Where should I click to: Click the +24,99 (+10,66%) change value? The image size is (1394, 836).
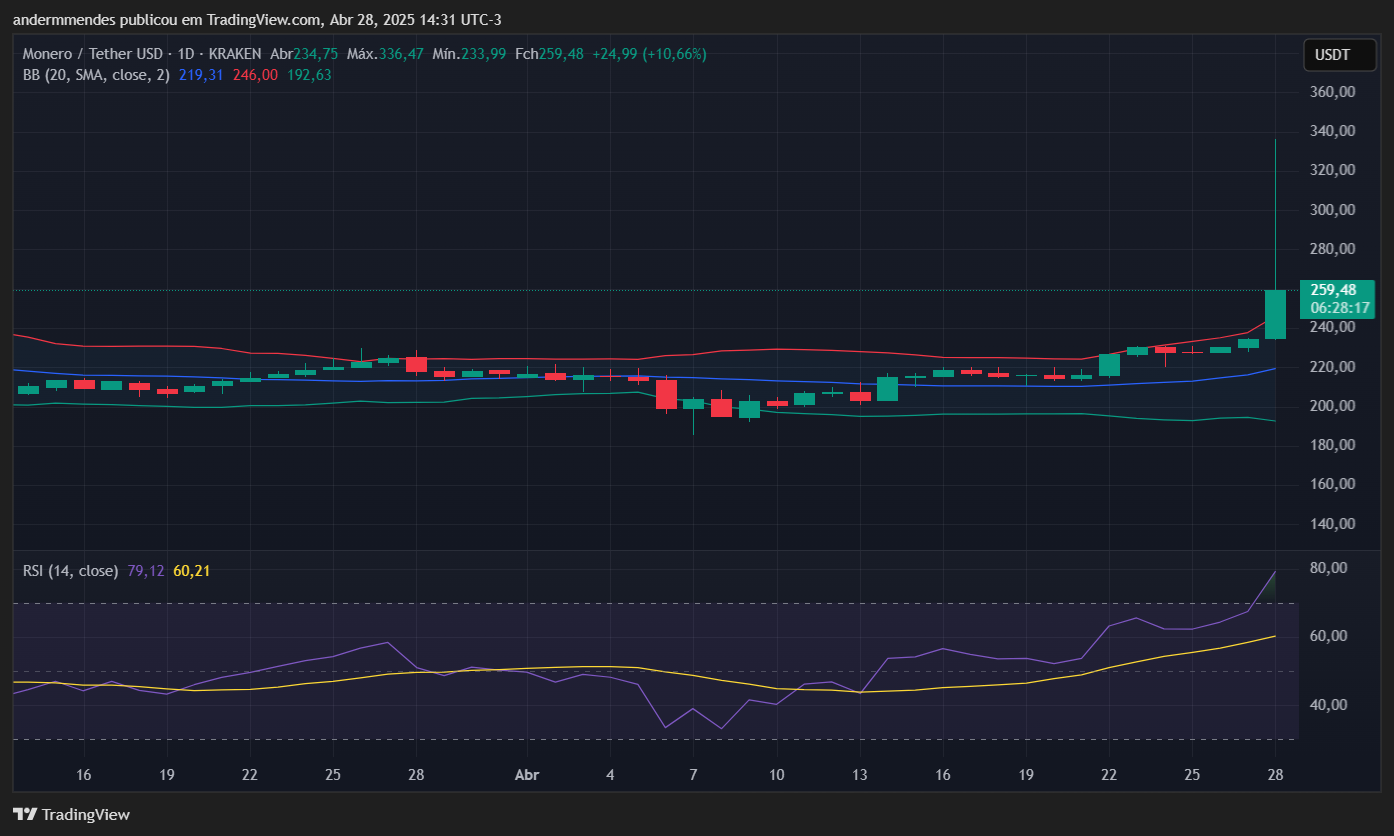[x=649, y=54]
